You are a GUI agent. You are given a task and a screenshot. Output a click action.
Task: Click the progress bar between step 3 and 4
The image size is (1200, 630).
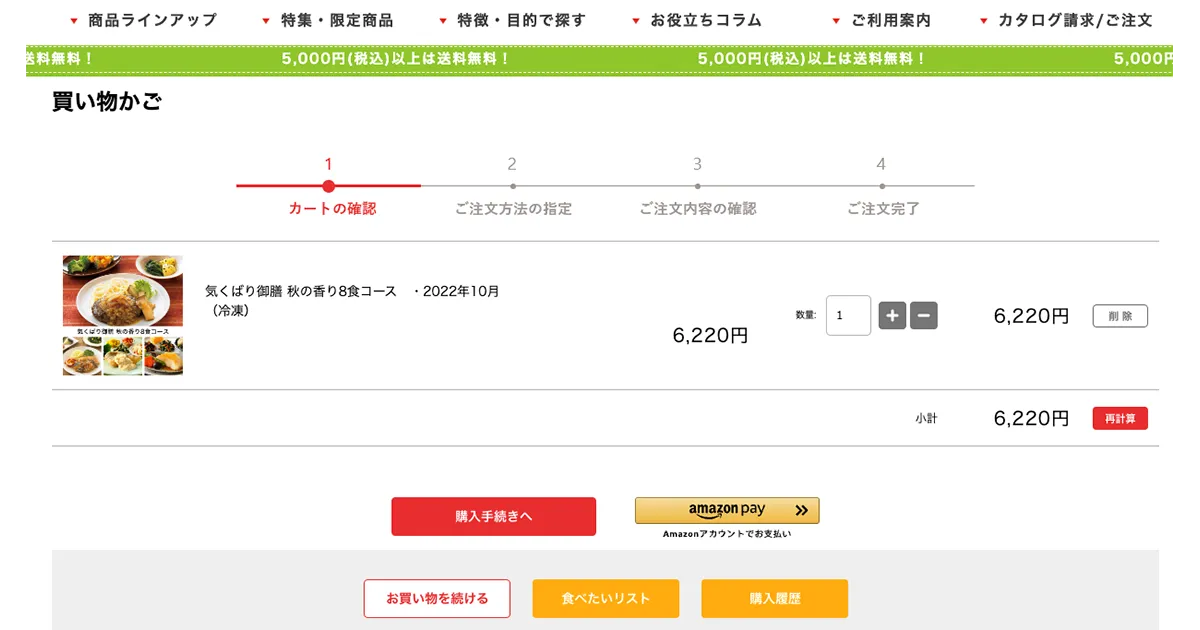(x=790, y=186)
